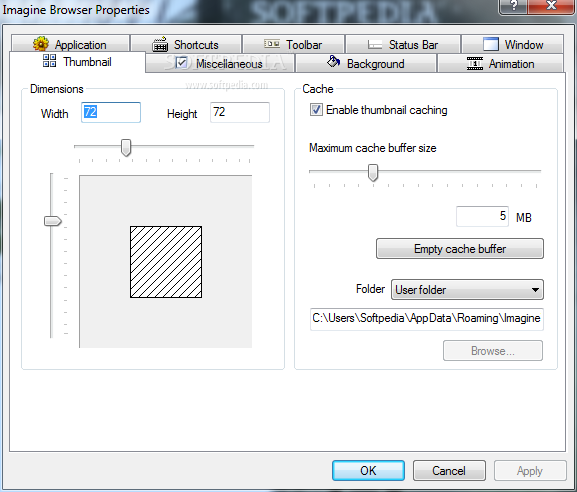Screen dimensions: 577x492
Task: Click the cache size MB input field
Action: click(x=482, y=216)
